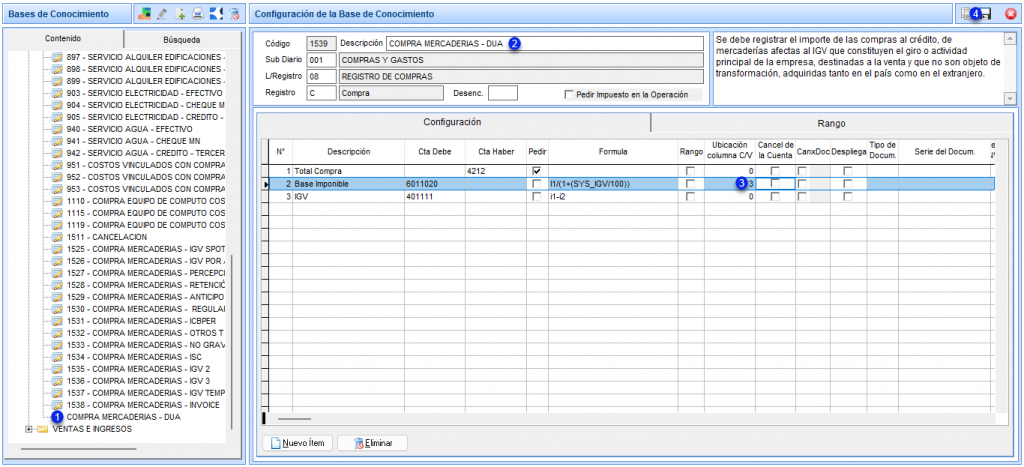
Task: Click the Cta Debe cell 401111
Action: point(434,196)
